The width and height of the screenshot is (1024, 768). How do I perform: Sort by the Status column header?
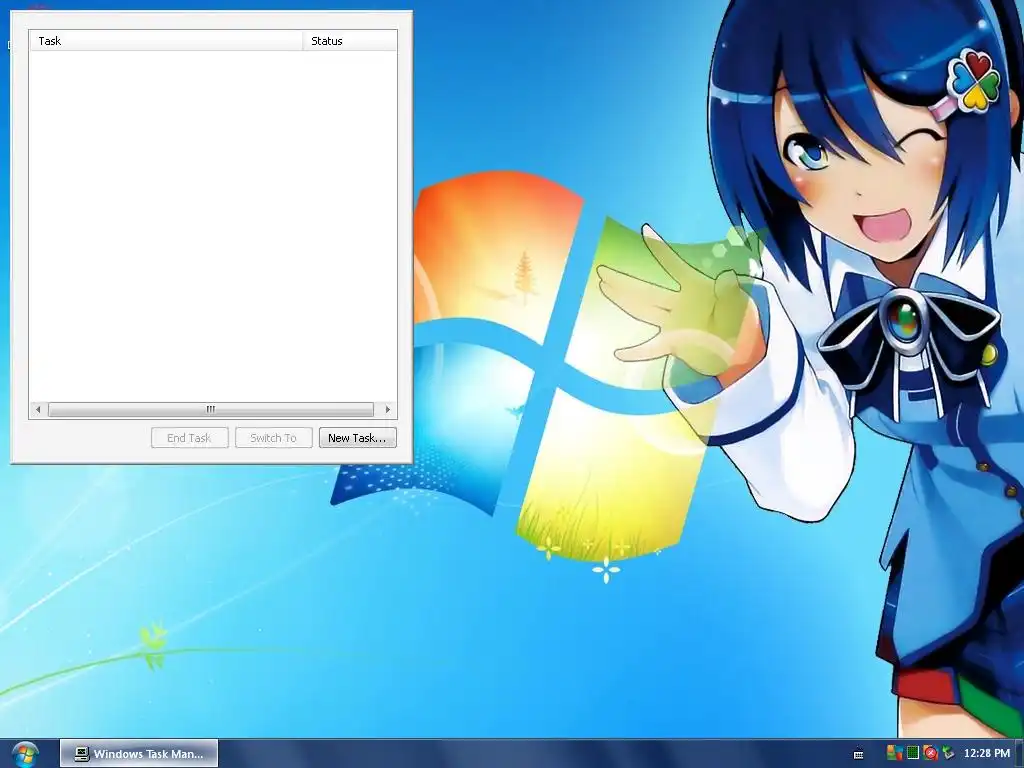coord(349,40)
